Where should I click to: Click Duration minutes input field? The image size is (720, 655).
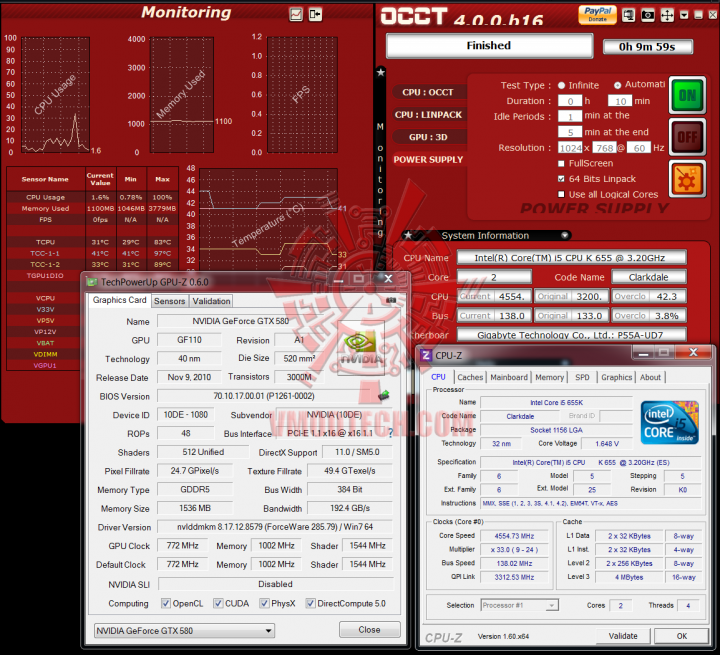620,101
